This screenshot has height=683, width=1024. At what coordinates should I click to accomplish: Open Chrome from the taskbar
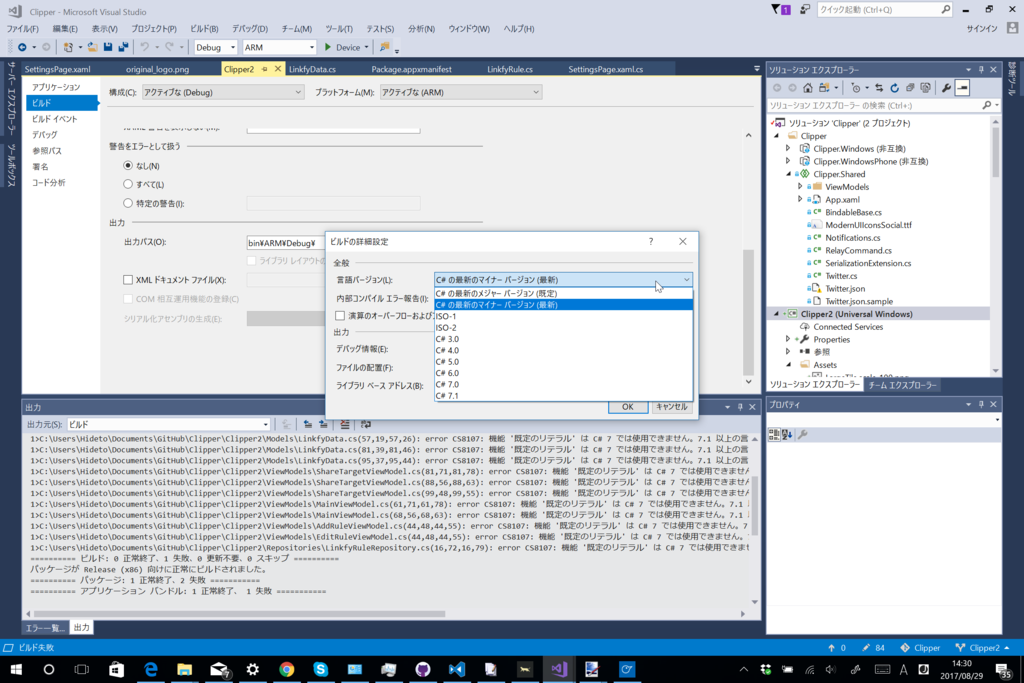287,669
